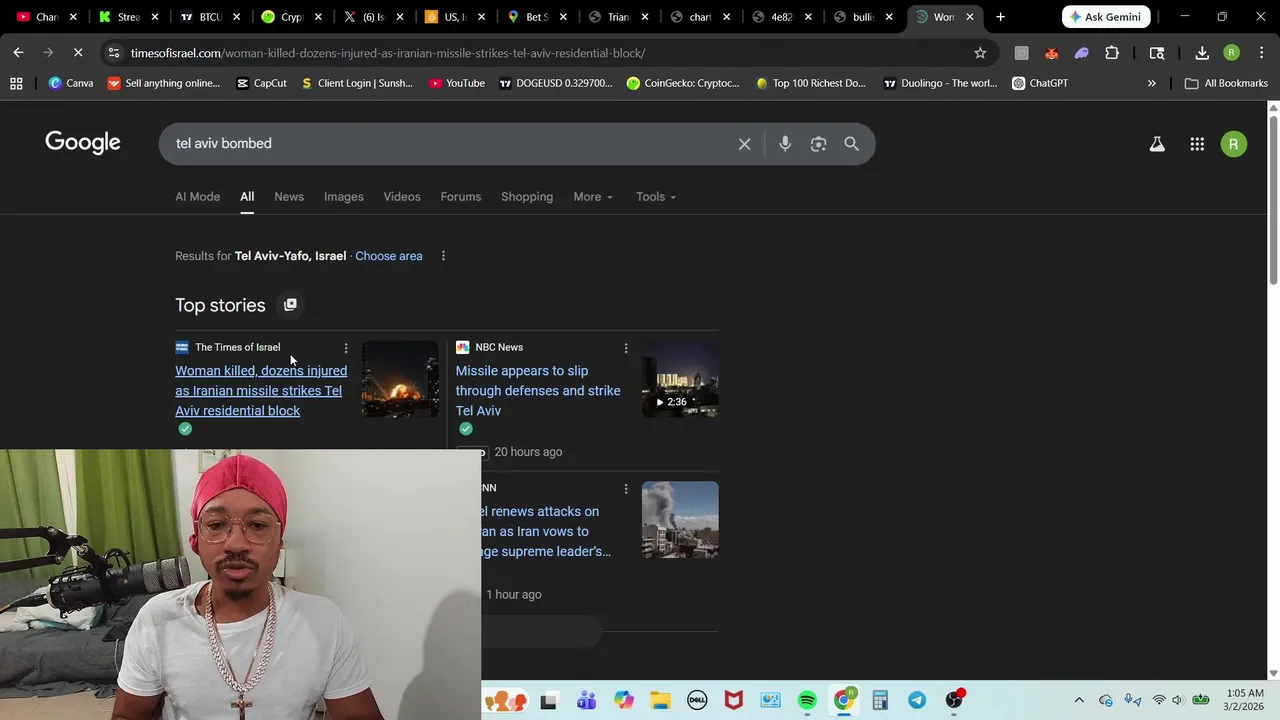Open the Chrome extensions puzzle icon
This screenshot has width=1280, height=720.
click(x=1112, y=53)
